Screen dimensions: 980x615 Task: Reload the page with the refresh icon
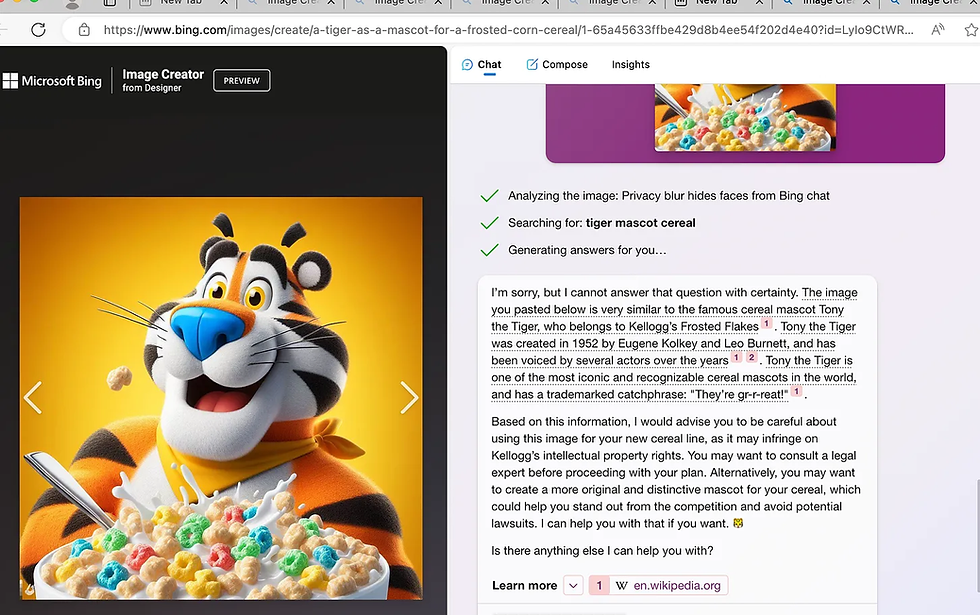click(x=38, y=29)
